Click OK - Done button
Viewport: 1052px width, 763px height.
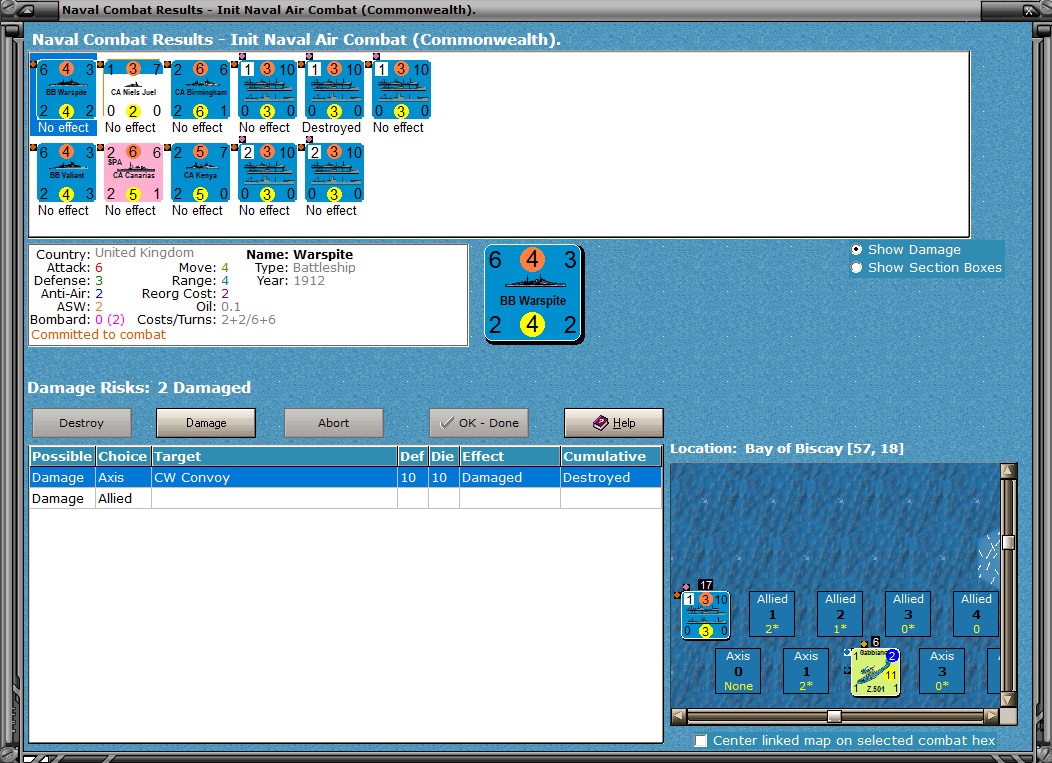[x=479, y=423]
